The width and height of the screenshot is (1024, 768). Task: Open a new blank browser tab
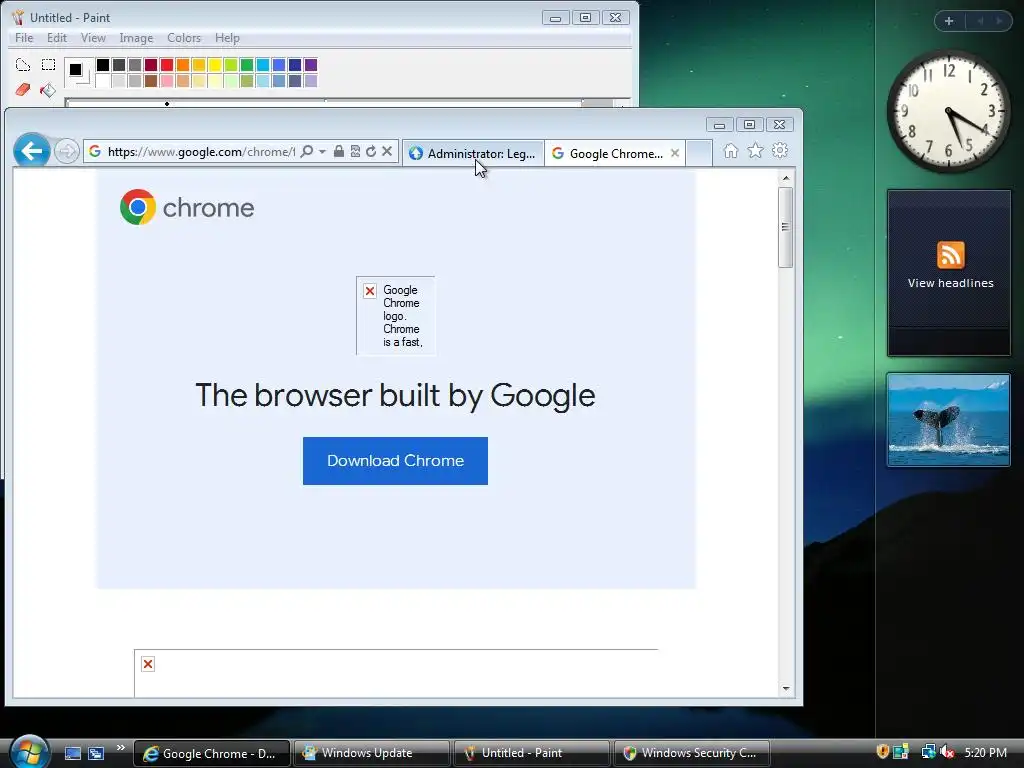699,153
